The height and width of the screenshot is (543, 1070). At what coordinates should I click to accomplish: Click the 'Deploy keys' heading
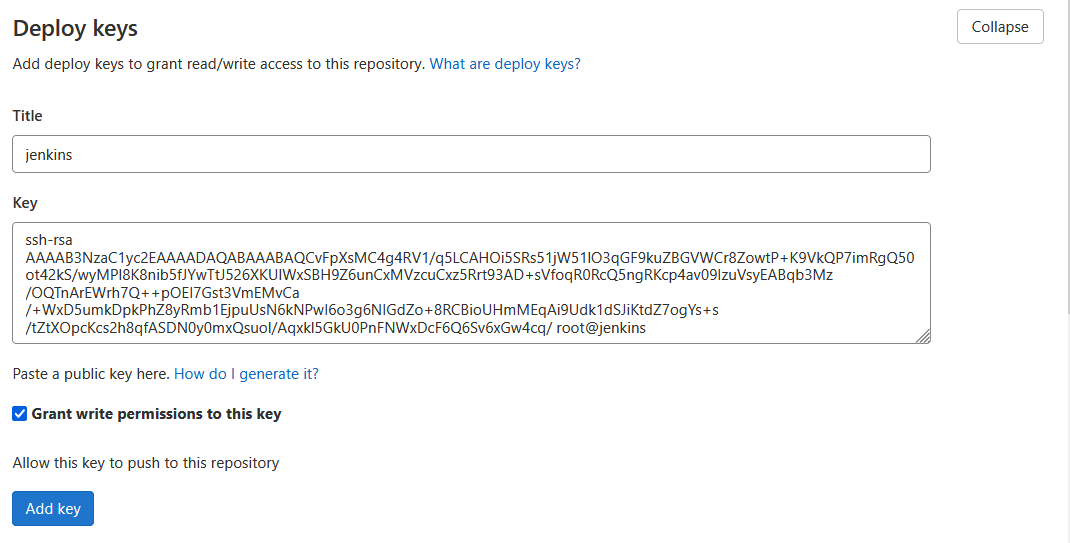(75, 29)
